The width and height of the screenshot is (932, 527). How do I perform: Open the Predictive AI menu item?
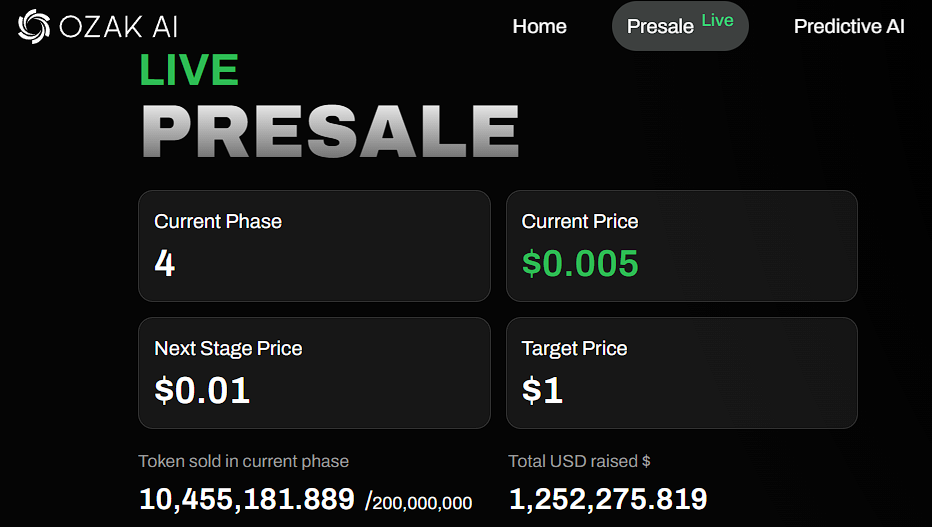click(x=849, y=26)
